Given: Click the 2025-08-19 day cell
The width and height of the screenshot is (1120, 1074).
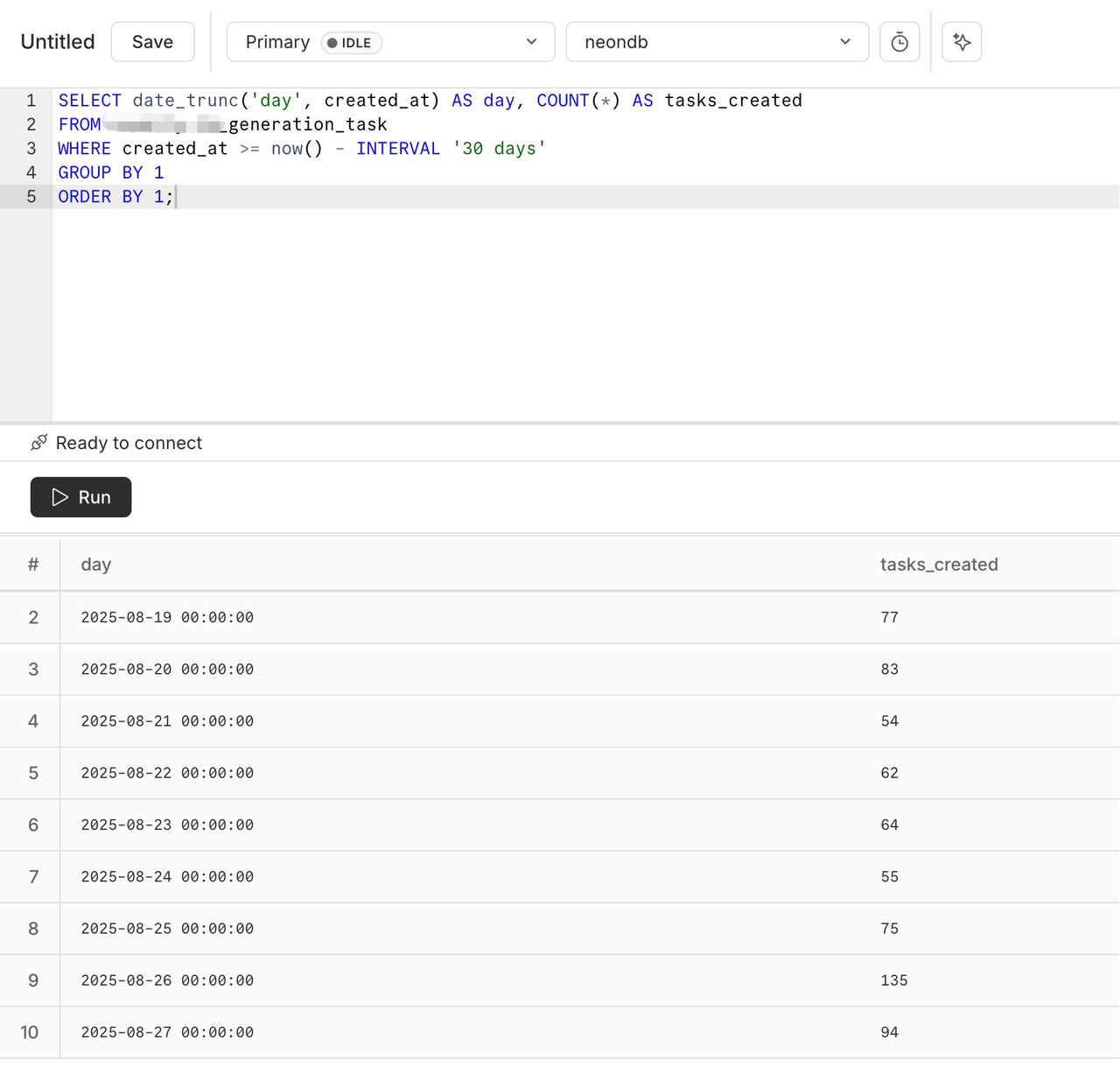Looking at the screenshot, I should click(x=167, y=617).
